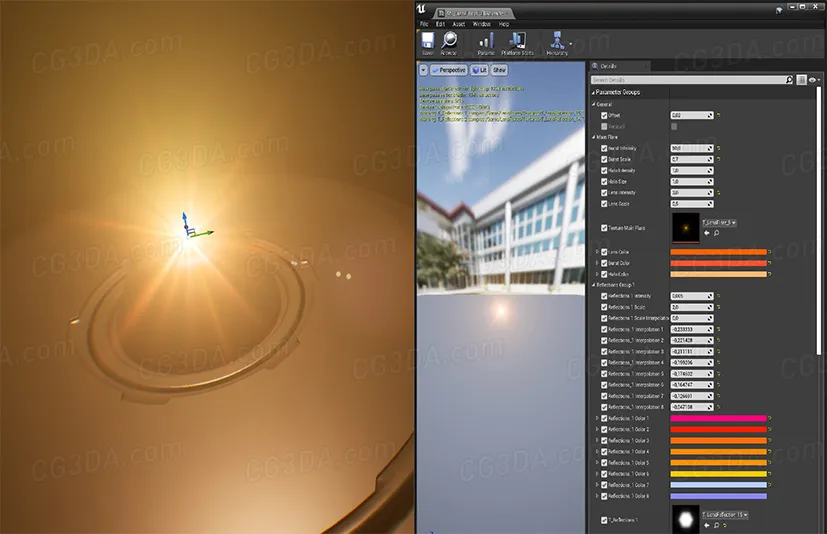Browse to Texture Main Flare asset magnifier
The image size is (827, 534).
pyautogui.click(x=716, y=233)
